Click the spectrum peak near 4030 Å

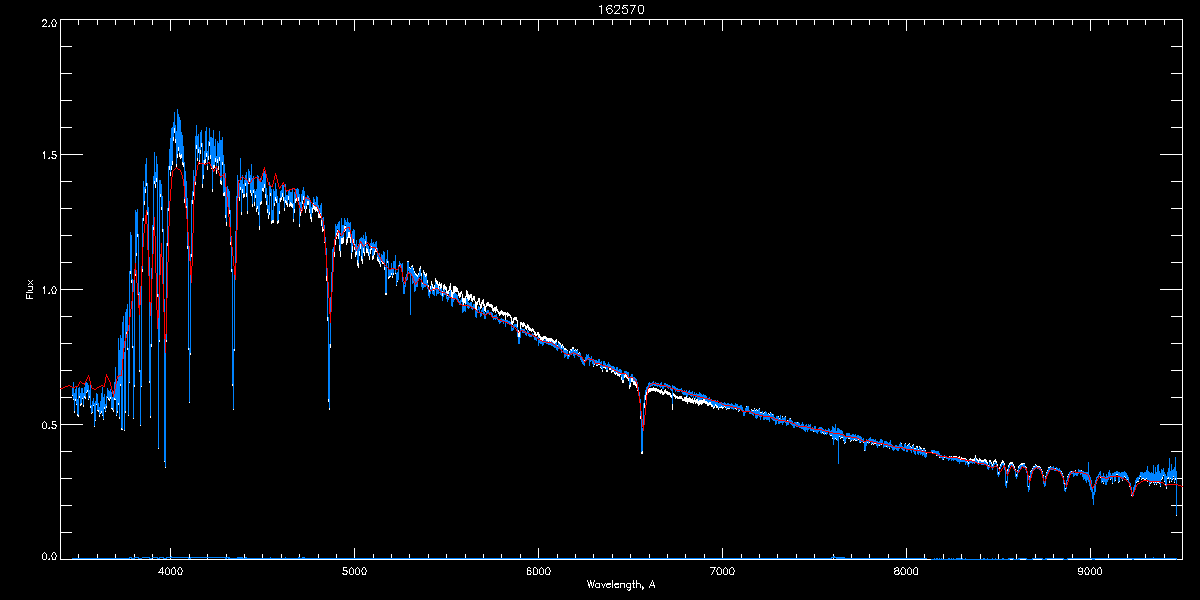(177, 125)
